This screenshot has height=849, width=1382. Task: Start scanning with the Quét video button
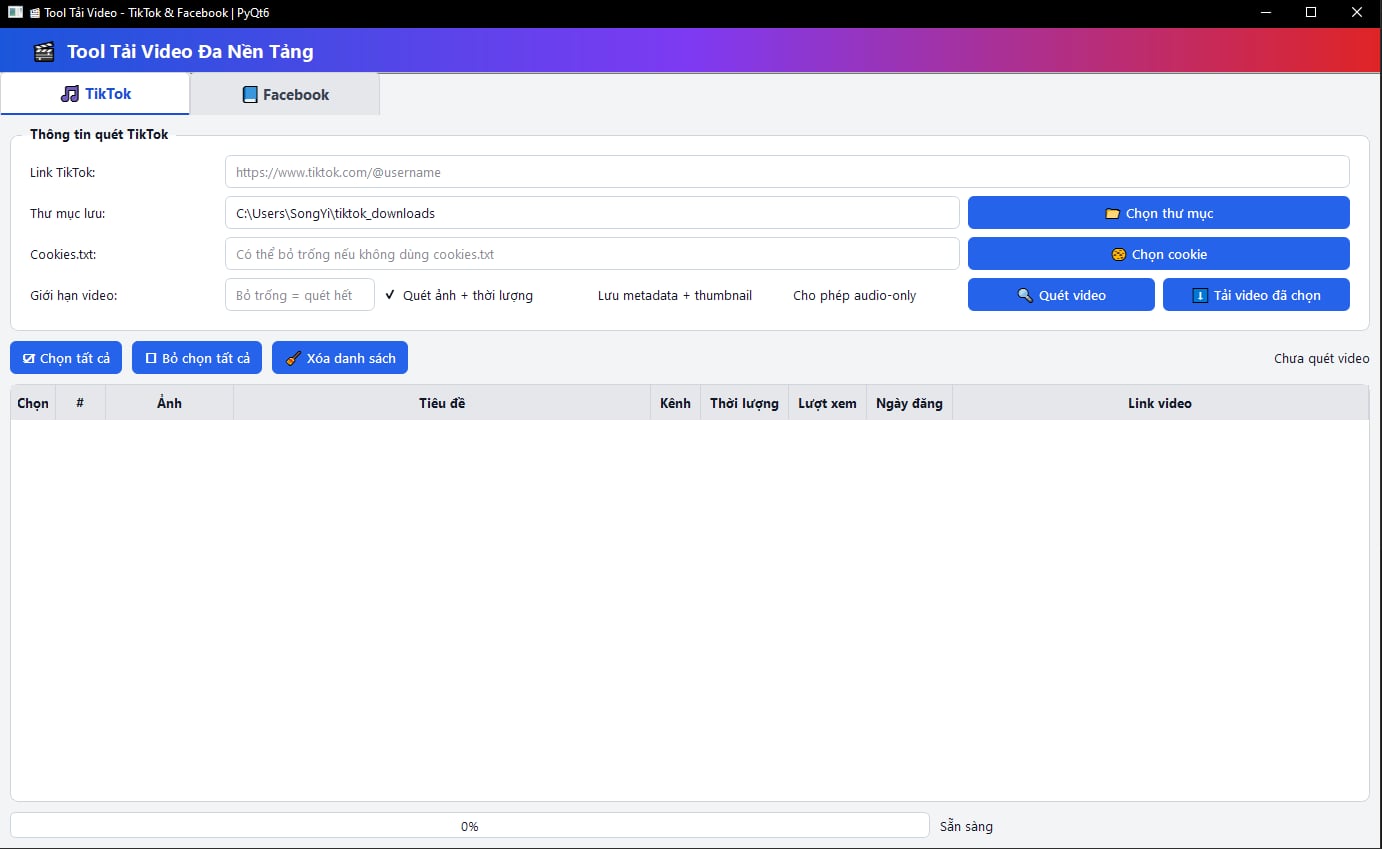[1061, 295]
